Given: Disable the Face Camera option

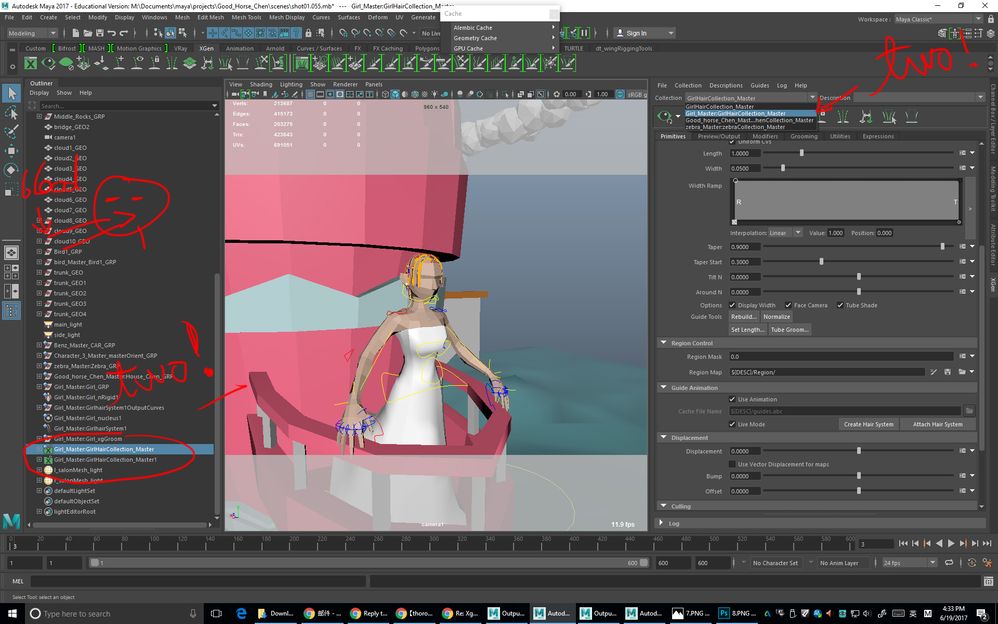Looking at the screenshot, I should point(788,305).
